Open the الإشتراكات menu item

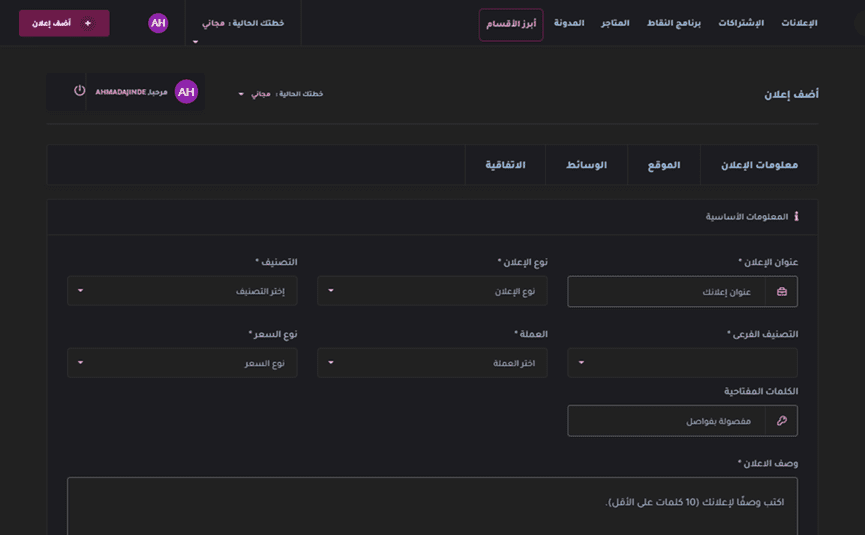[x=741, y=23]
